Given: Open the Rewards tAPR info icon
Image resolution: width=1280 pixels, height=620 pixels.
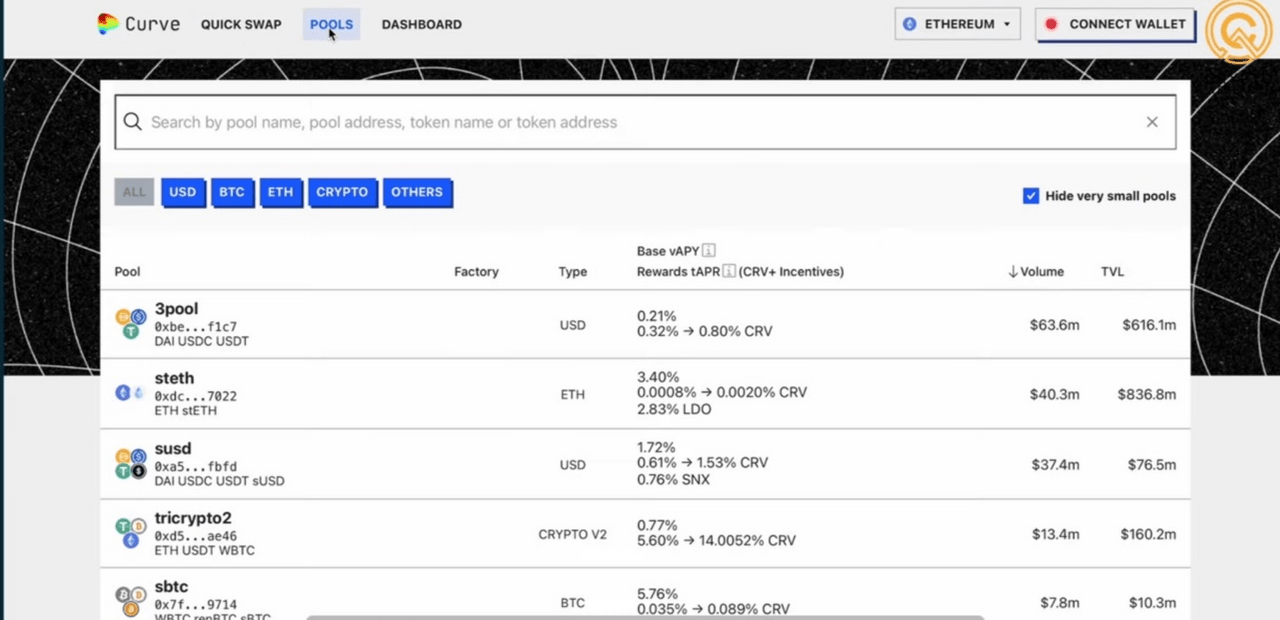Looking at the screenshot, I should click(x=729, y=271).
